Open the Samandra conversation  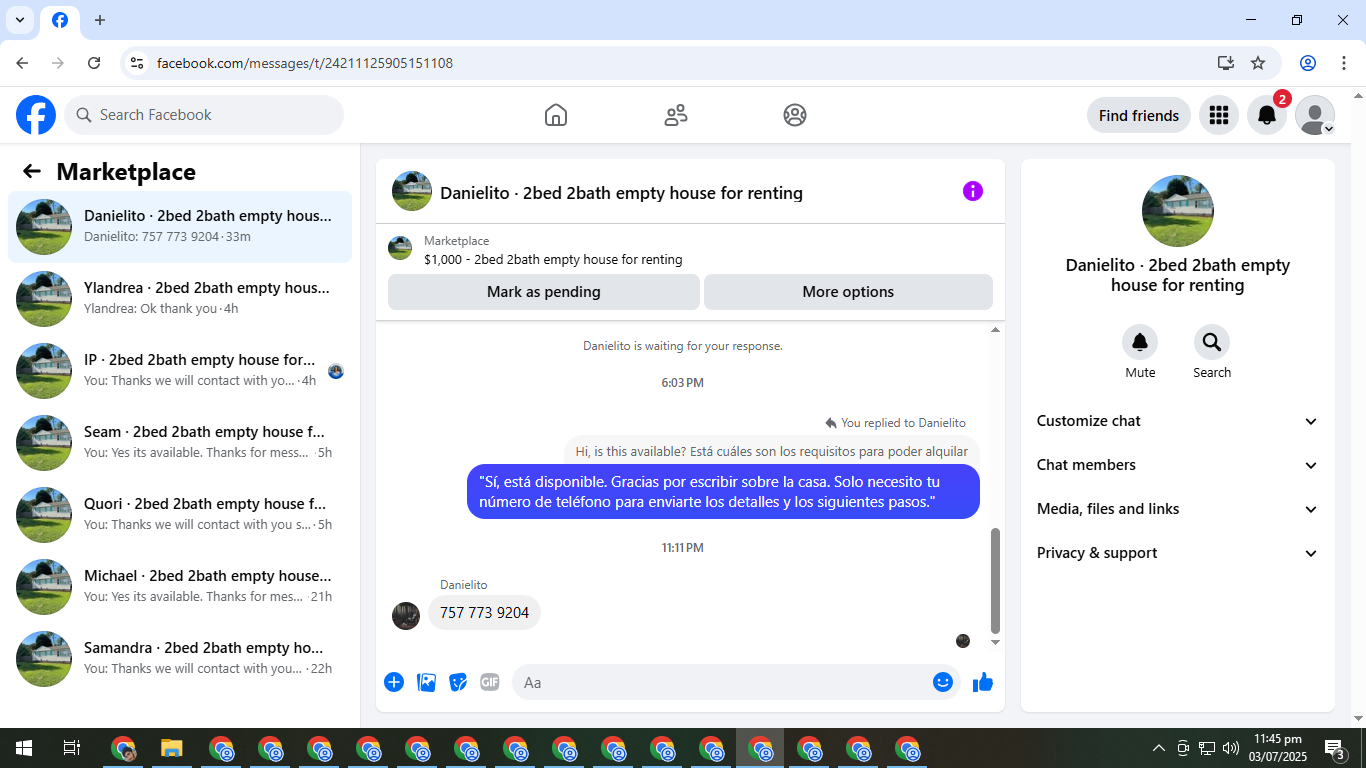pyautogui.click(x=180, y=659)
